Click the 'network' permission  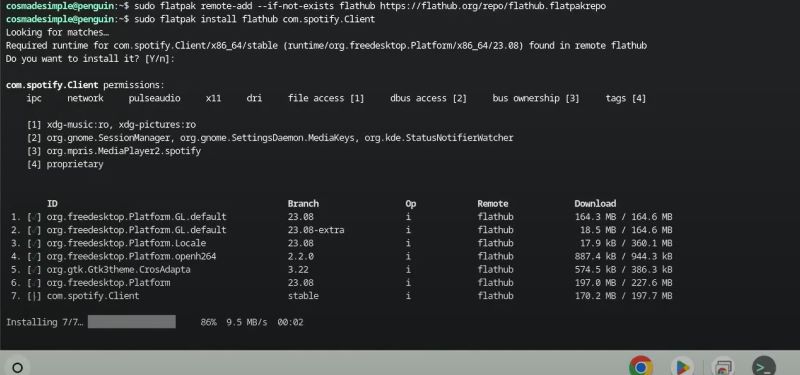pyautogui.click(x=85, y=98)
